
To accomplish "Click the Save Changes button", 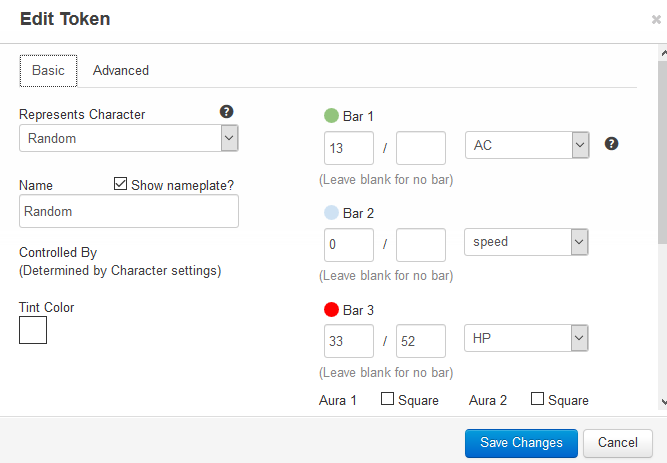I will [521, 443].
